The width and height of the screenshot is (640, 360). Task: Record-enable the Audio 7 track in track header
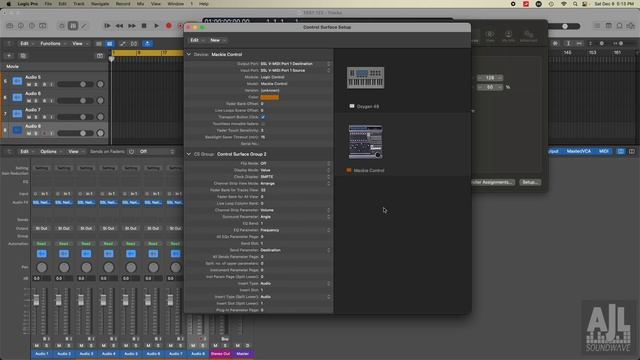coord(44,117)
